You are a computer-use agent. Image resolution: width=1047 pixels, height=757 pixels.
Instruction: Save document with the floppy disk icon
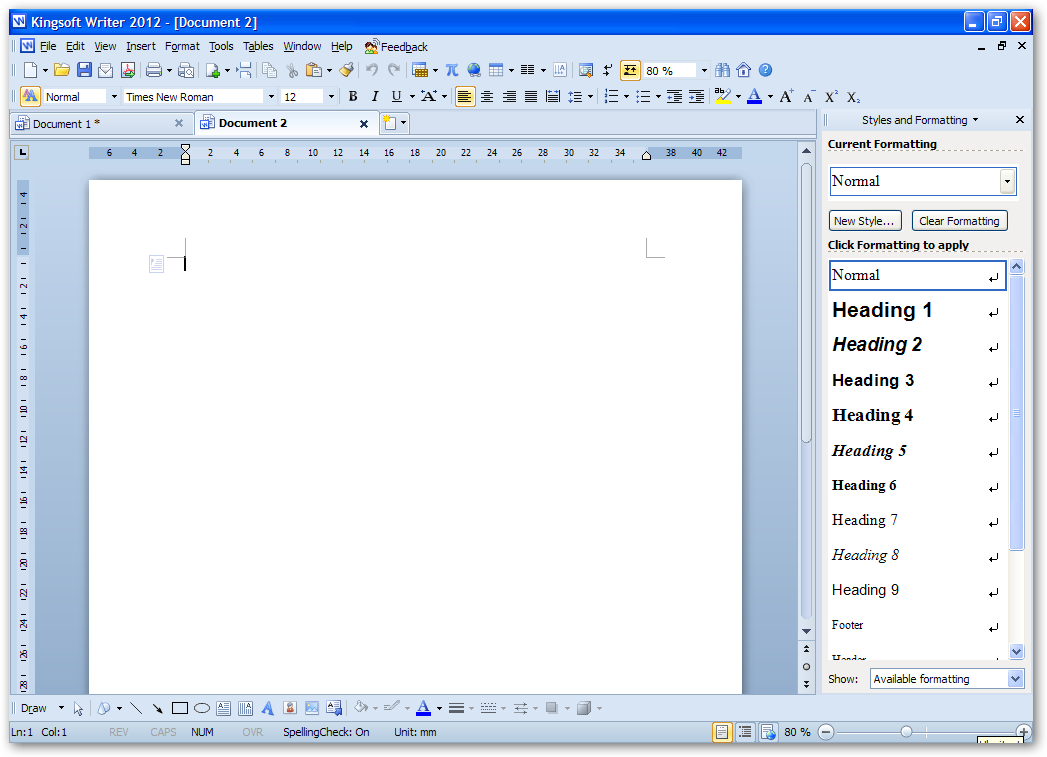pos(84,70)
